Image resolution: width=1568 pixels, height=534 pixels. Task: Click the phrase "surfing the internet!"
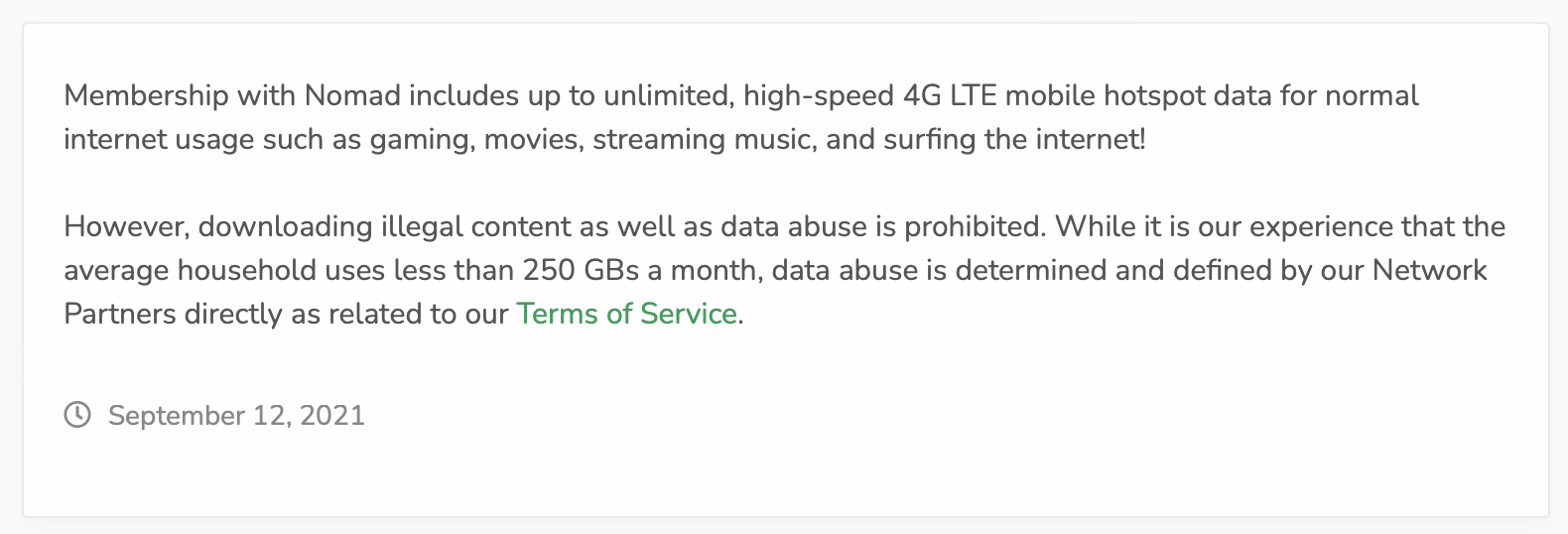coord(1013,139)
